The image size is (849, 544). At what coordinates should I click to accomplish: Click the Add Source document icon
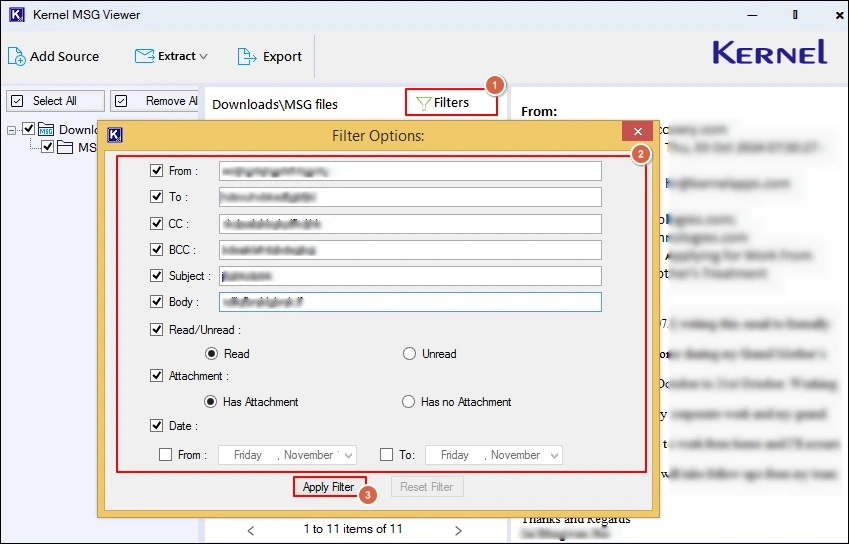[x=16, y=56]
